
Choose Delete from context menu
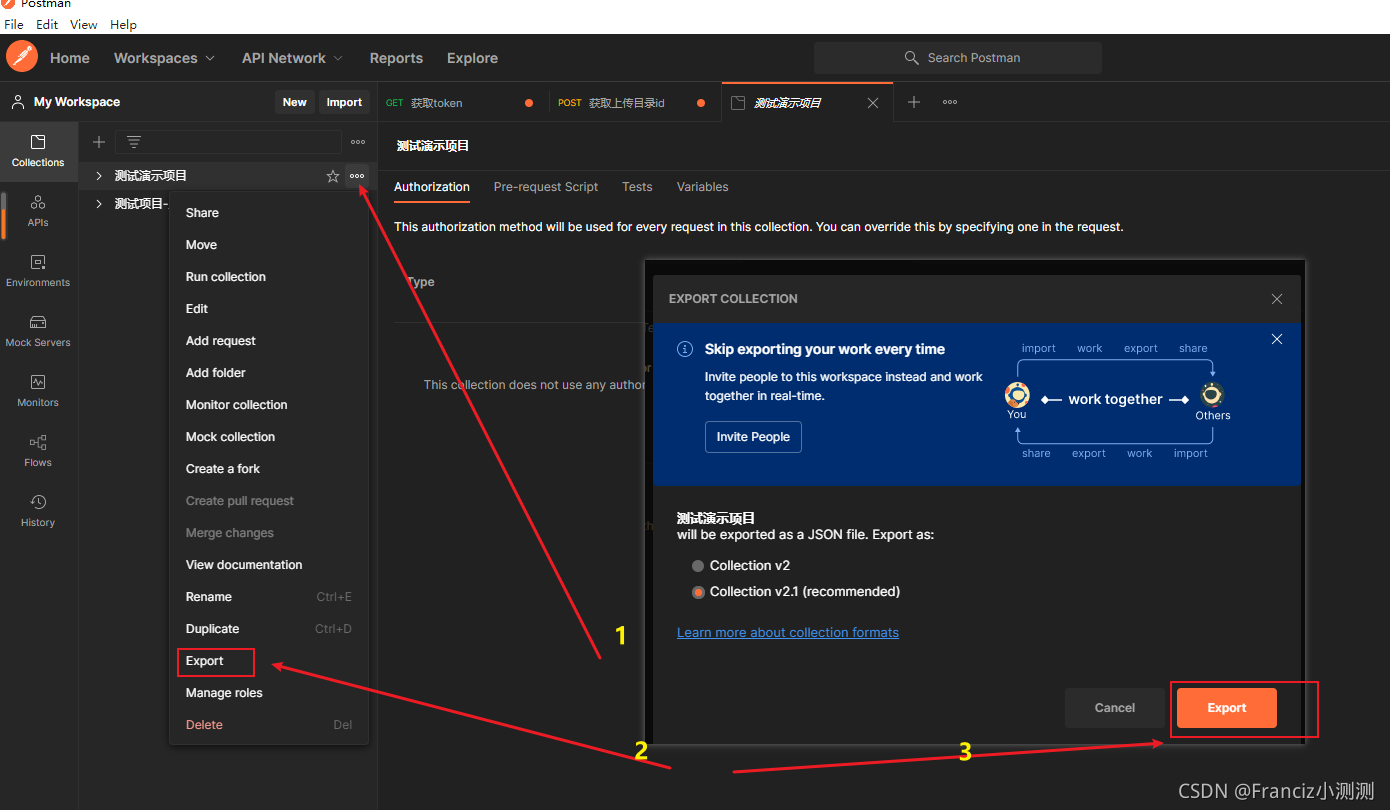click(269, 725)
